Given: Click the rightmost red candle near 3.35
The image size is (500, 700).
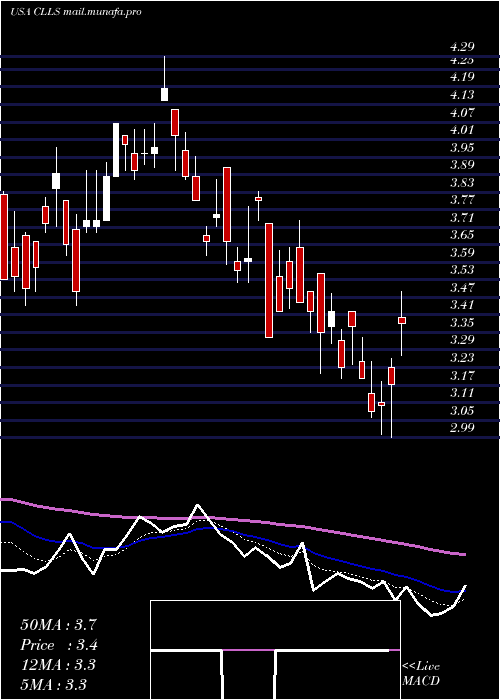Looking at the screenshot, I should 402,320.
